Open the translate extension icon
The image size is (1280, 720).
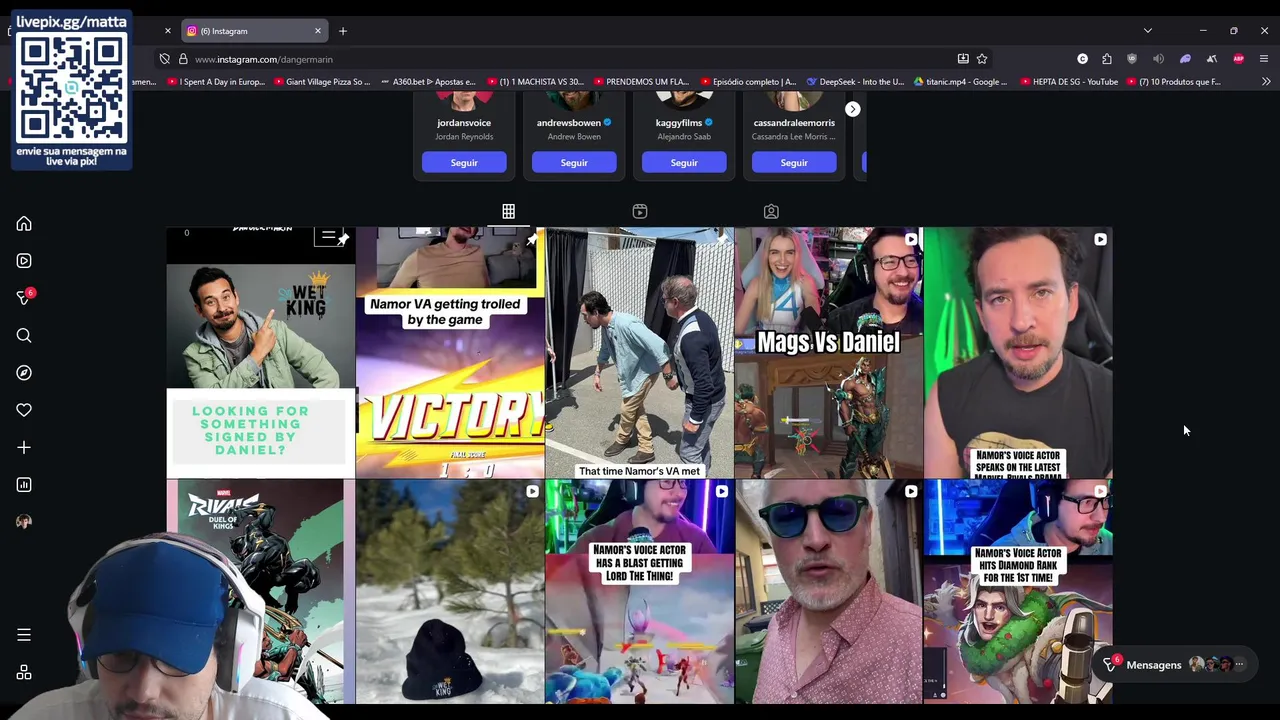click(1212, 59)
